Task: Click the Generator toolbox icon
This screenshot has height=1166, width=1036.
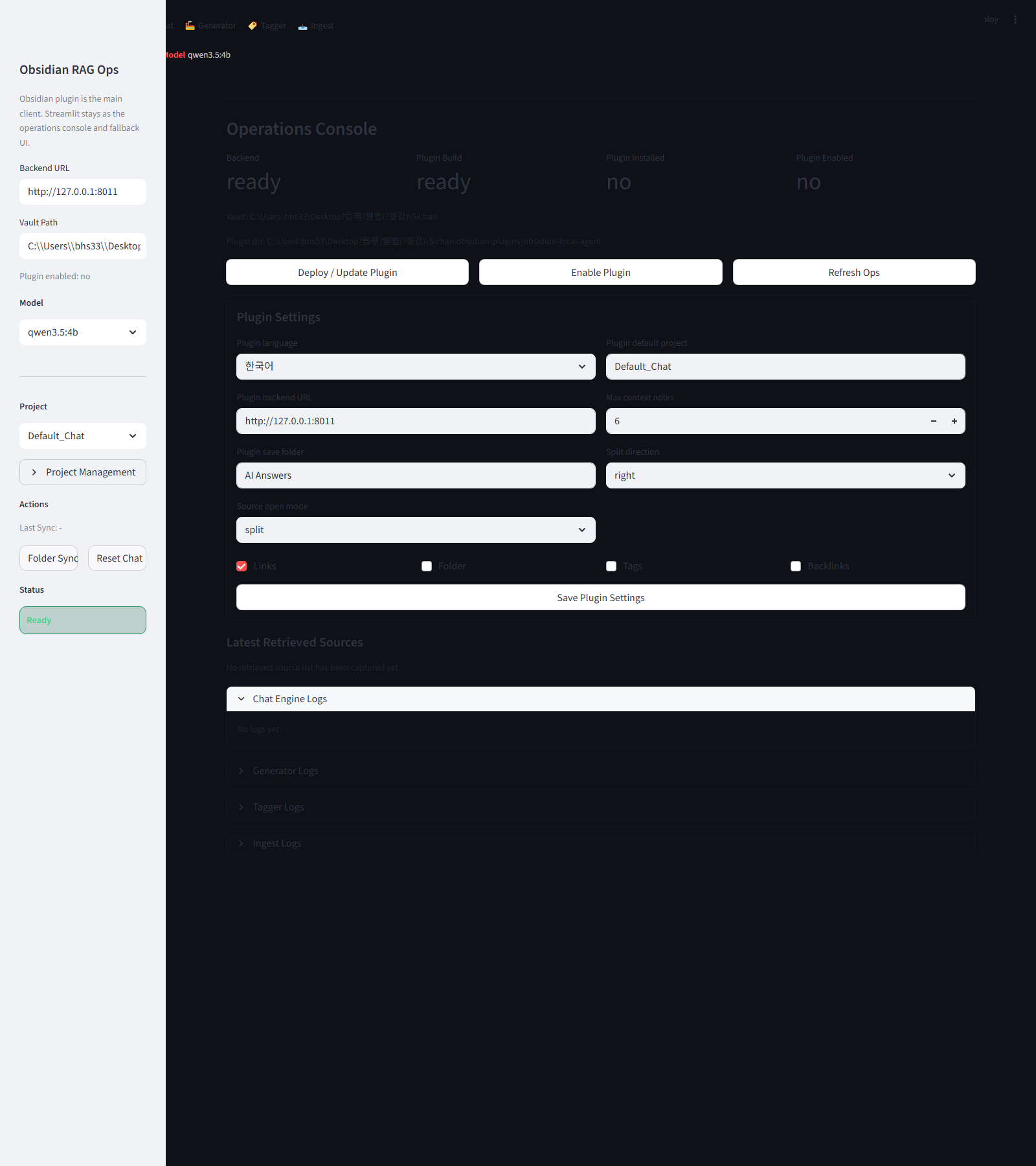Action: point(190,25)
